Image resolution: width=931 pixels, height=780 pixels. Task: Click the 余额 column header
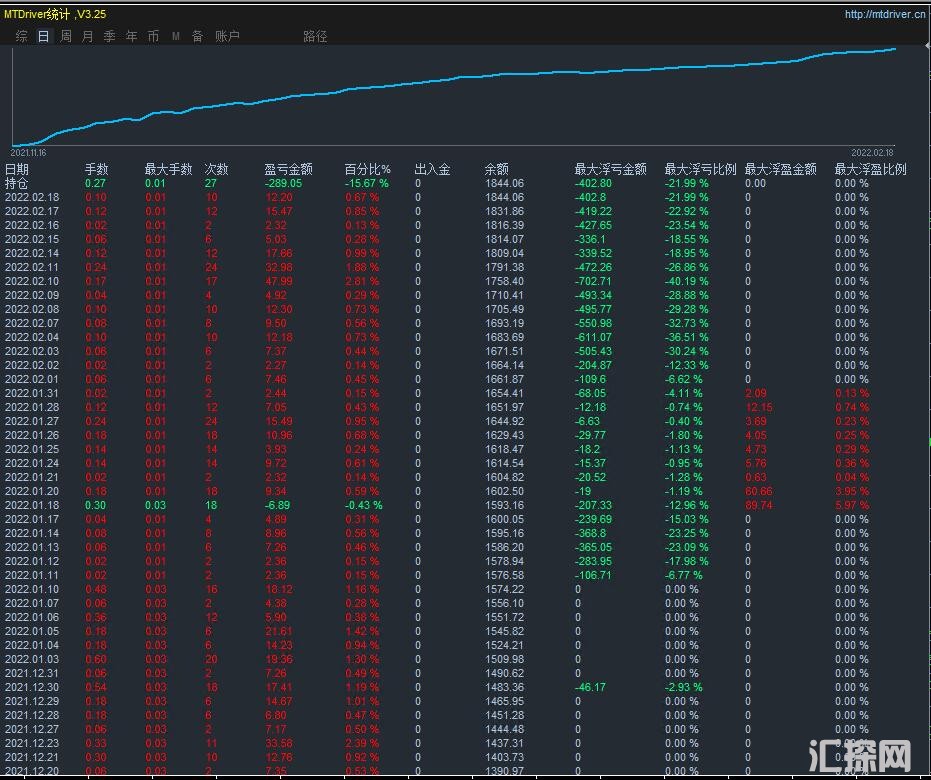point(496,169)
